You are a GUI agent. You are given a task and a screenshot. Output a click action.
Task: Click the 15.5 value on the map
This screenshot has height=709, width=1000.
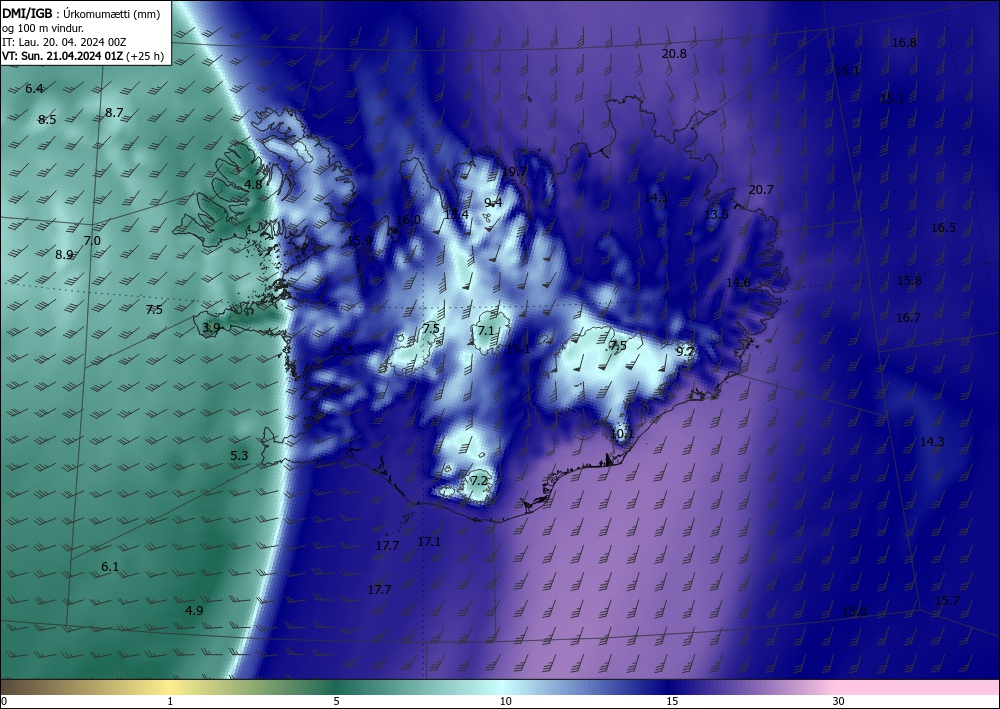pyautogui.click(x=341, y=350)
